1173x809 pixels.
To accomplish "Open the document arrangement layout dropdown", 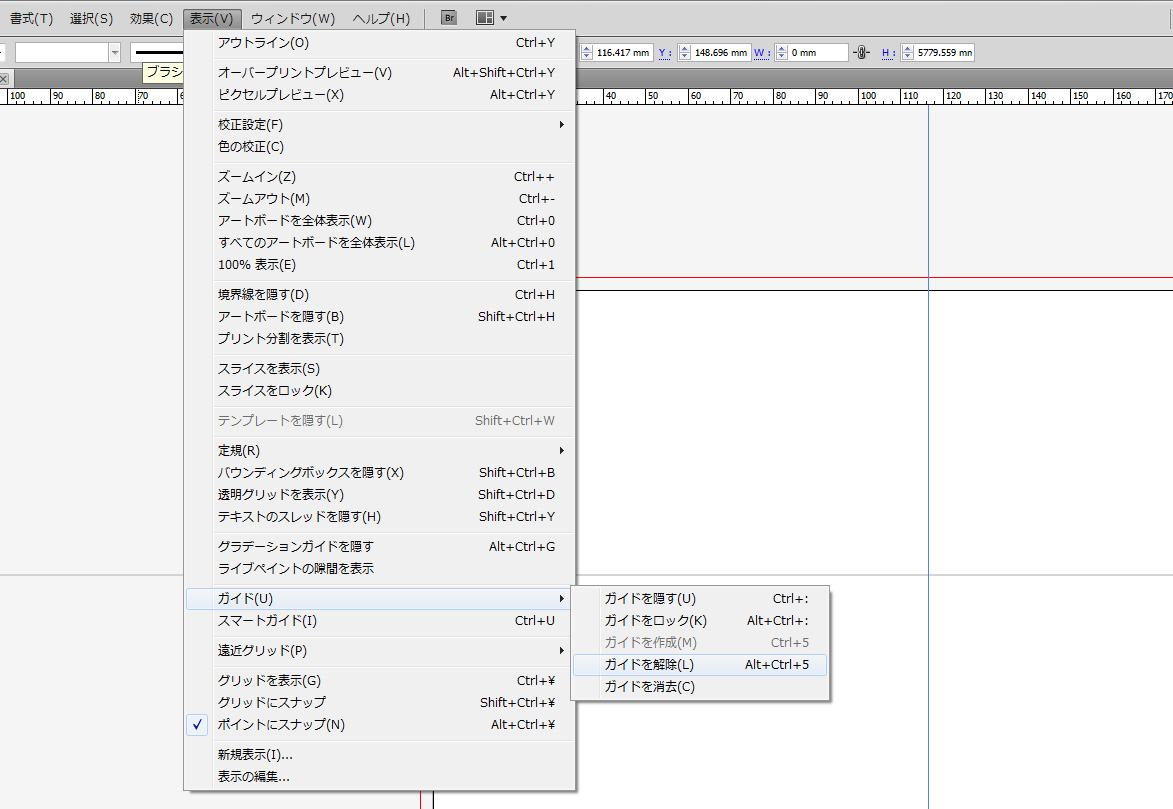I will 490,18.
